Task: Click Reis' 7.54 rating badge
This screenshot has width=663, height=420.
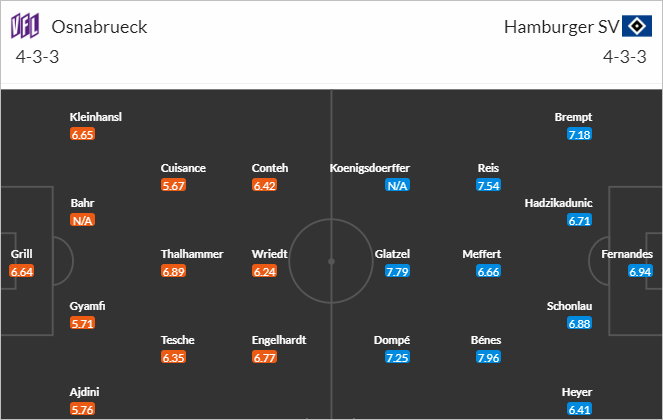Action: click(x=488, y=185)
